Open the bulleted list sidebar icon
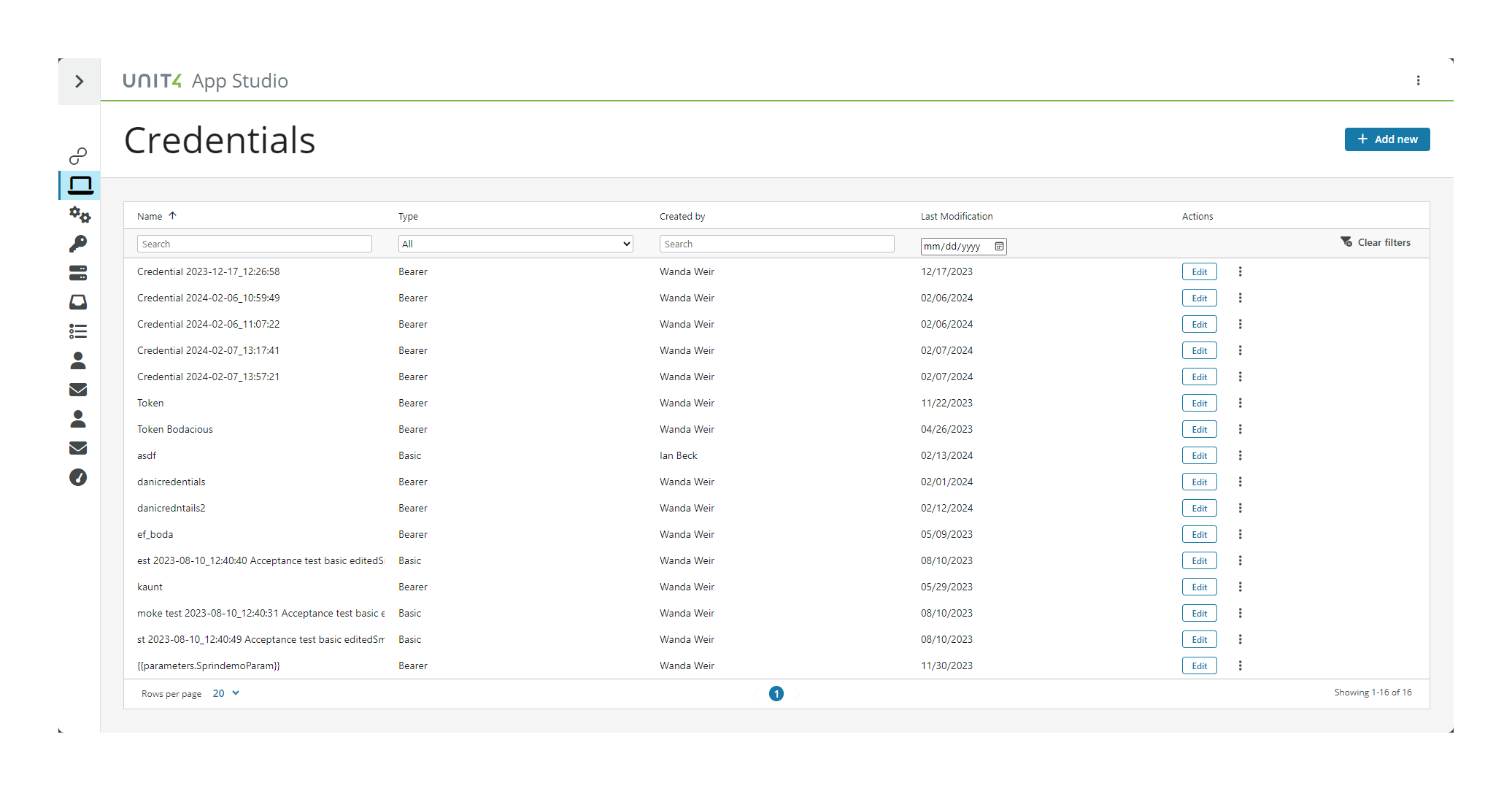Viewport: 1512px width, 791px height. click(x=78, y=331)
